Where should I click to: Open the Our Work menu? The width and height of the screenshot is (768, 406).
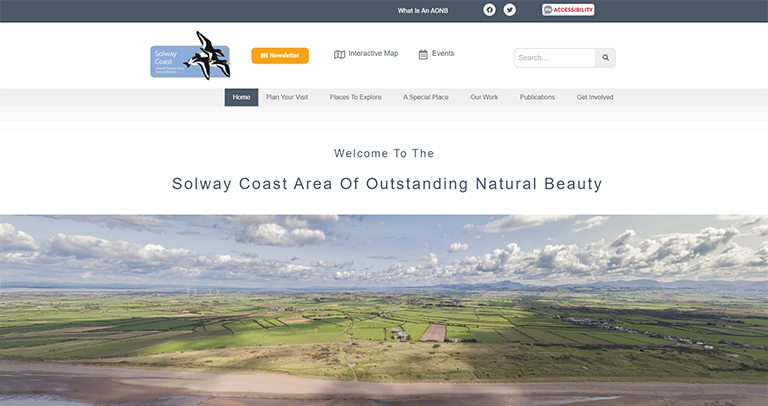pyautogui.click(x=484, y=97)
